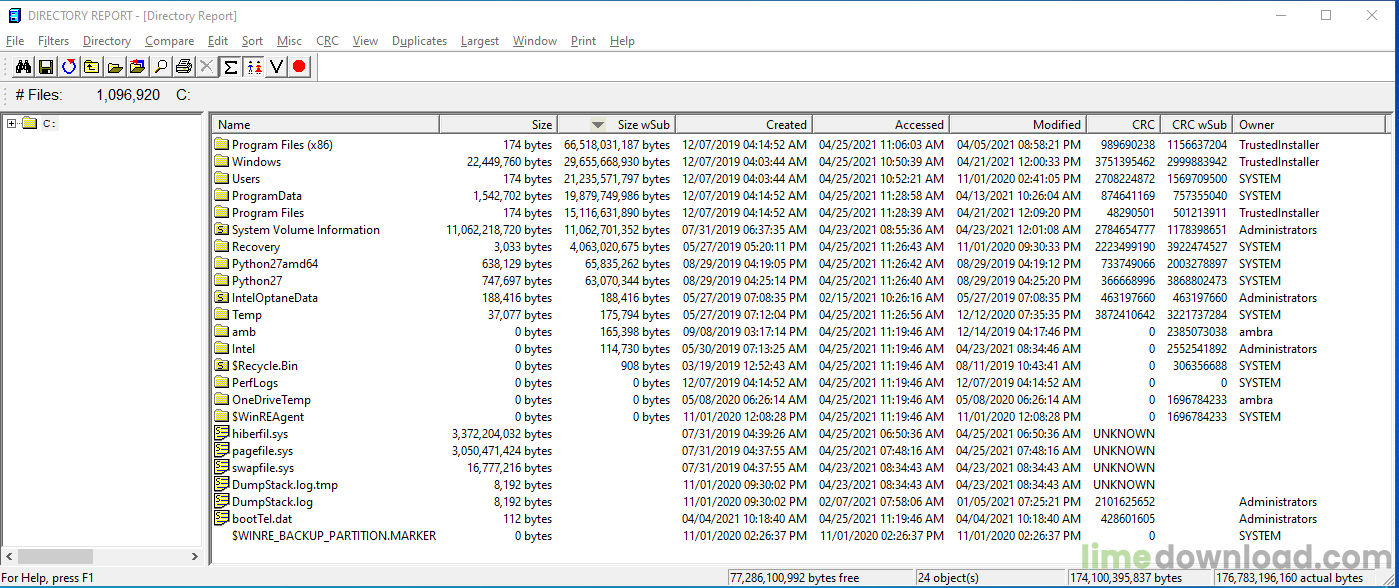Toggle the two-people owner display button
This screenshot has width=1399, height=588.
coord(253,67)
